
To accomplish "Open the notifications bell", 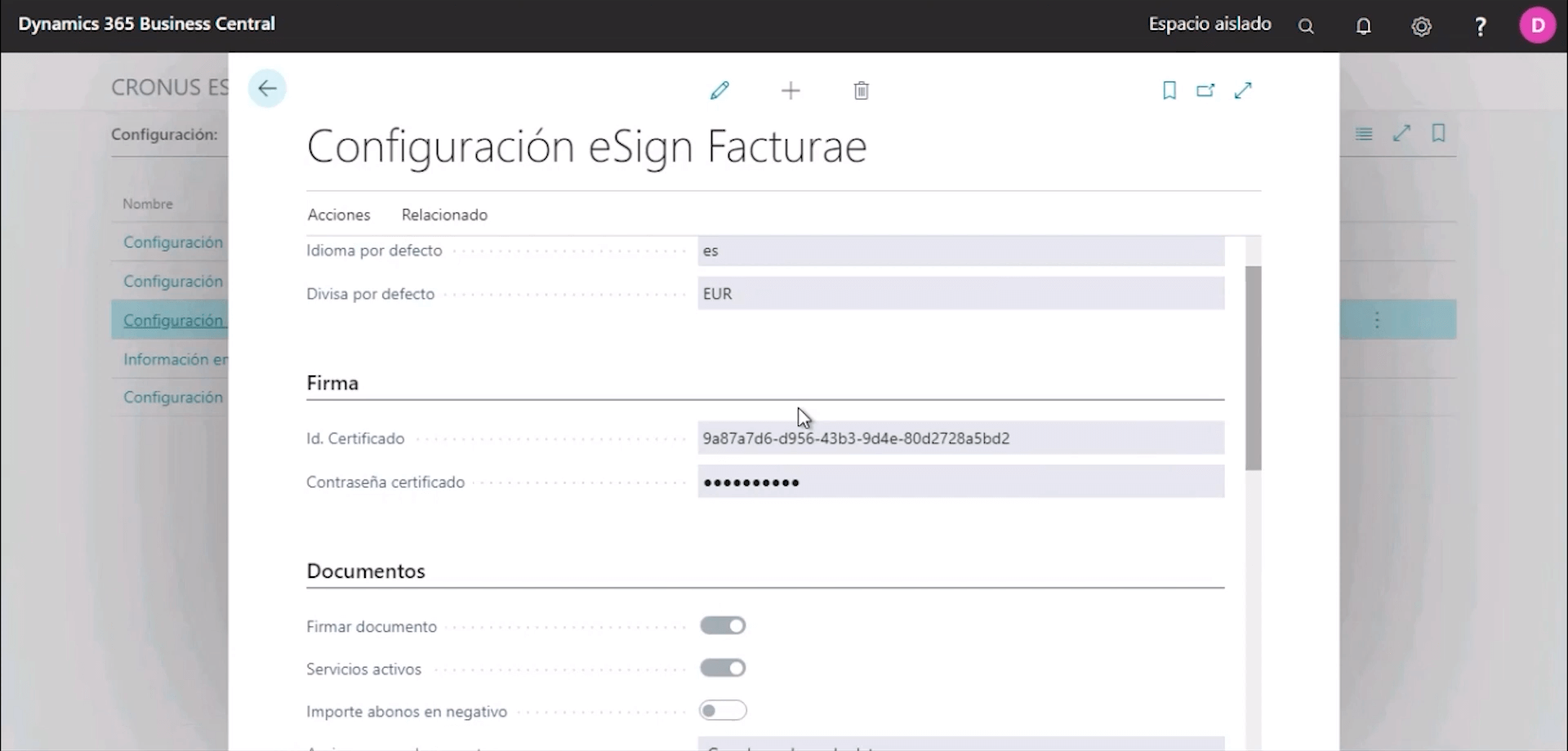I will tap(1363, 27).
